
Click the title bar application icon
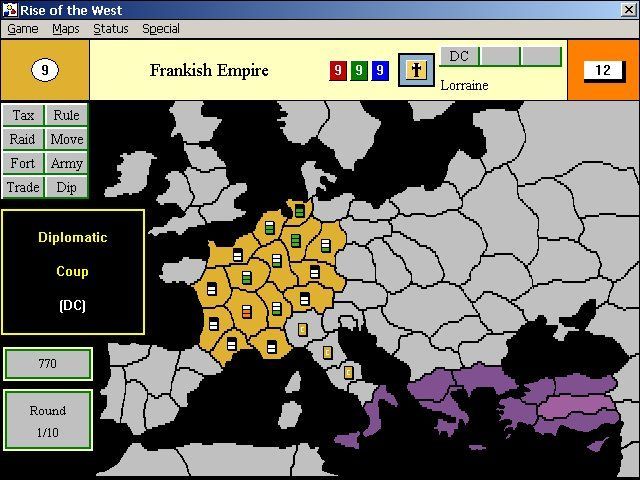click(x=10, y=10)
